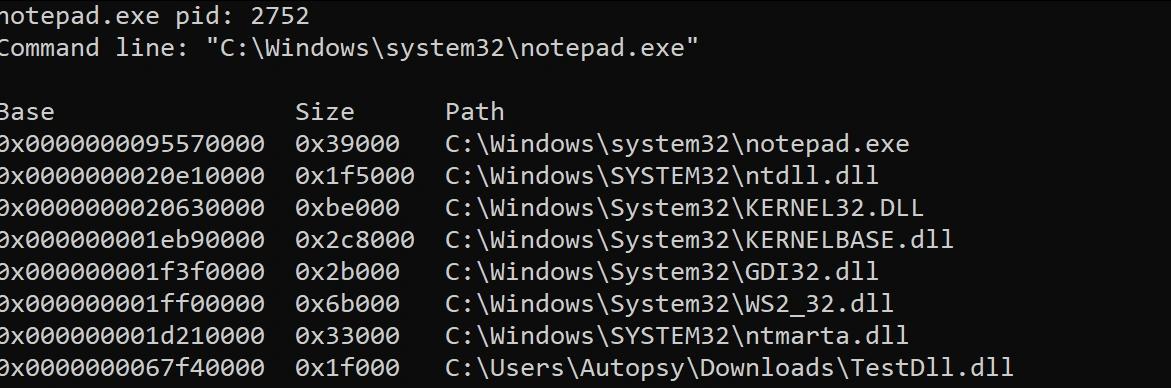Click size value 0x1f5000
The height and width of the screenshot is (388, 1171).
coord(355,176)
